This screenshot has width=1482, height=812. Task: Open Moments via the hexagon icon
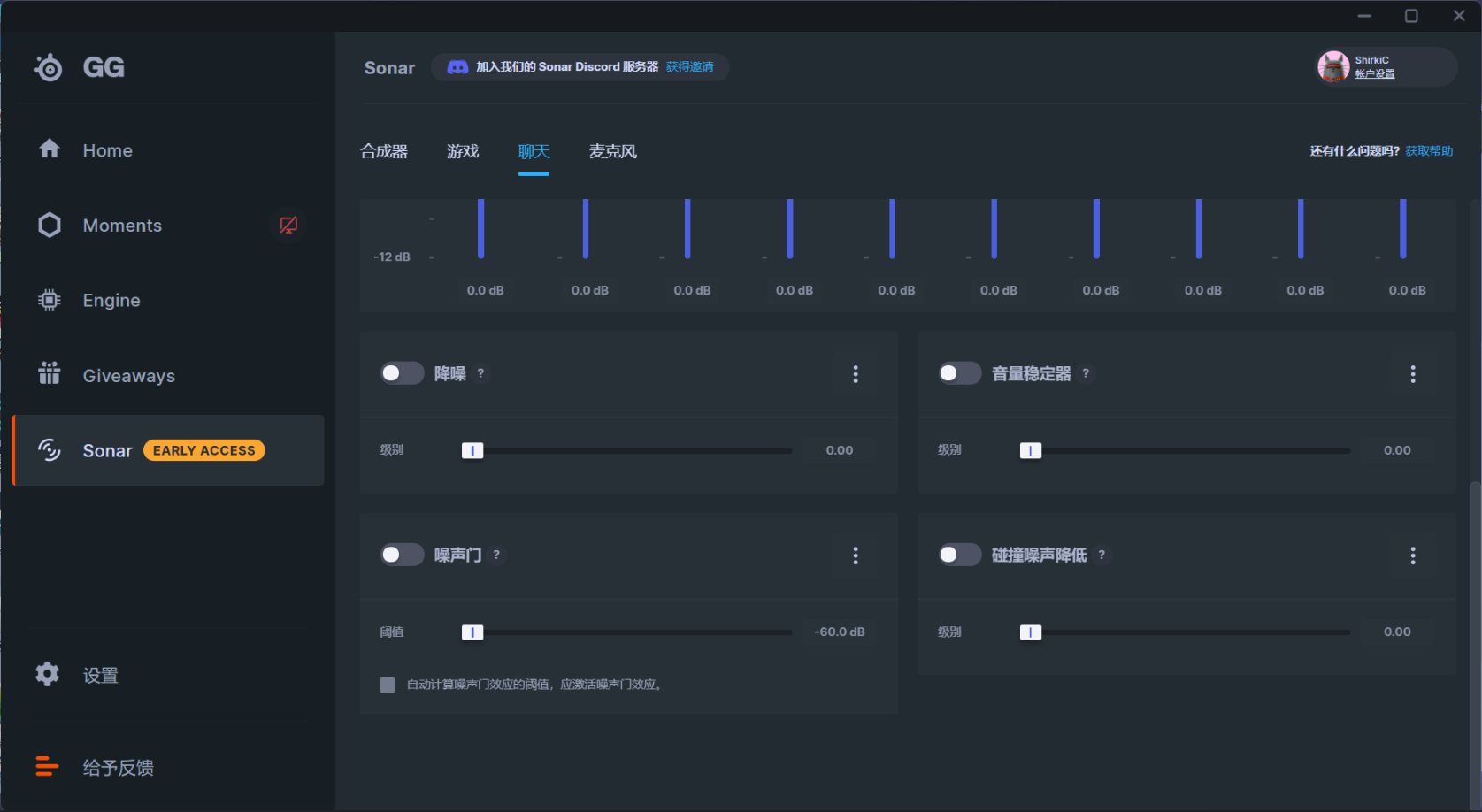click(50, 225)
